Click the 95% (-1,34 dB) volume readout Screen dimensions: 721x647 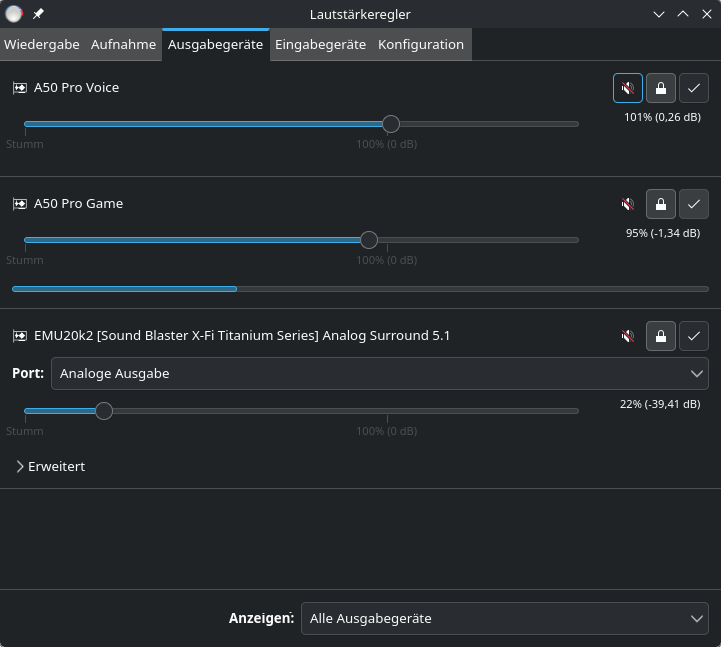pyautogui.click(x=663, y=233)
